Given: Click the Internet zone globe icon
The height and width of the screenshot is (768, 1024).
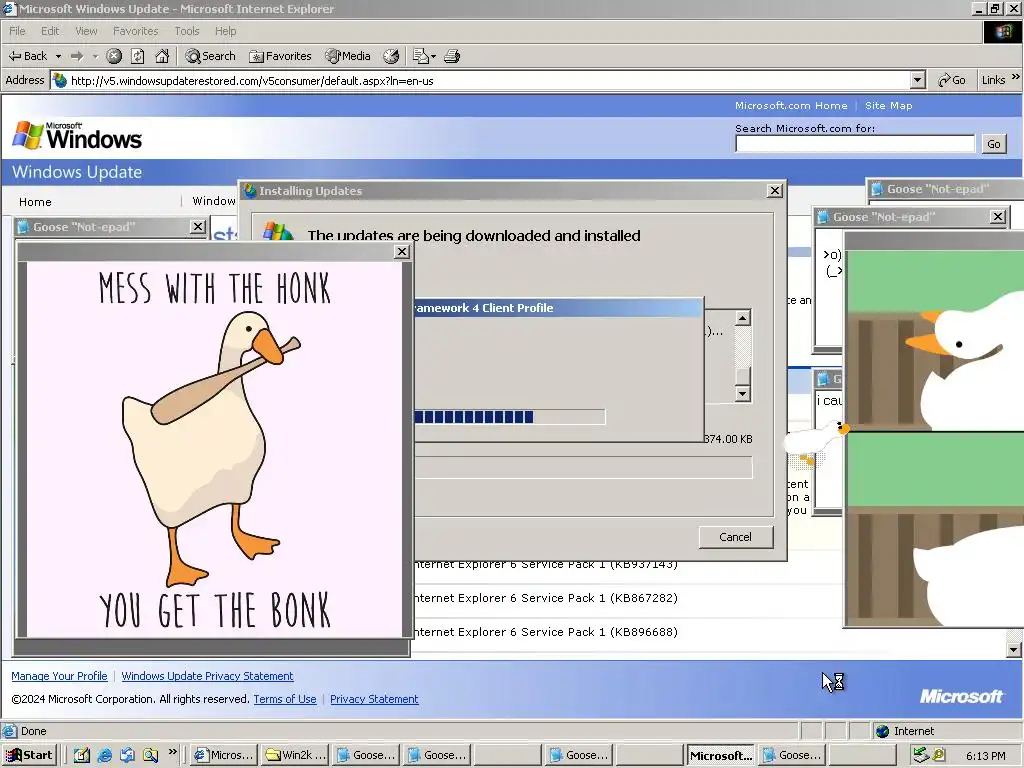Looking at the screenshot, I should (x=883, y=731).
